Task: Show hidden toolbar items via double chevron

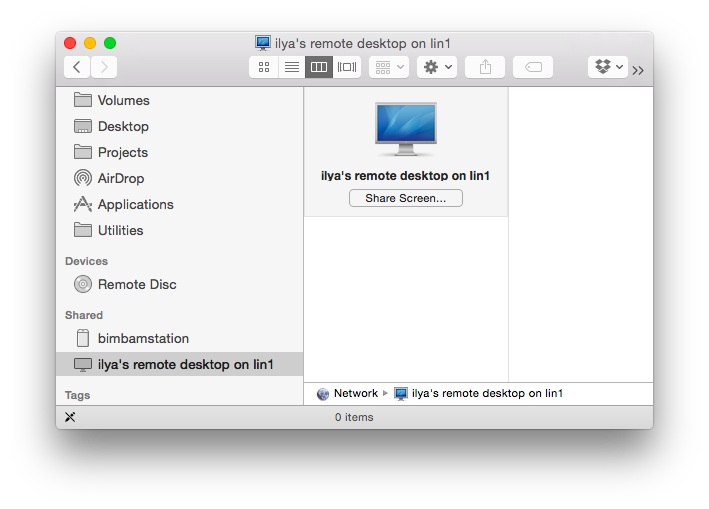Action: click(x=638, y=70)
